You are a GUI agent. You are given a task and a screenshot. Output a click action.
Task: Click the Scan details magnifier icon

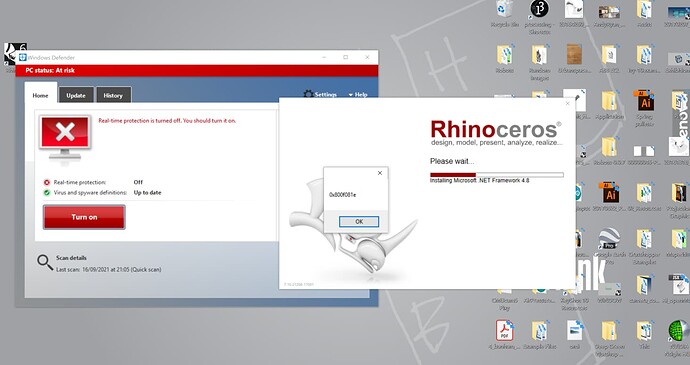[x=45, y=262]
